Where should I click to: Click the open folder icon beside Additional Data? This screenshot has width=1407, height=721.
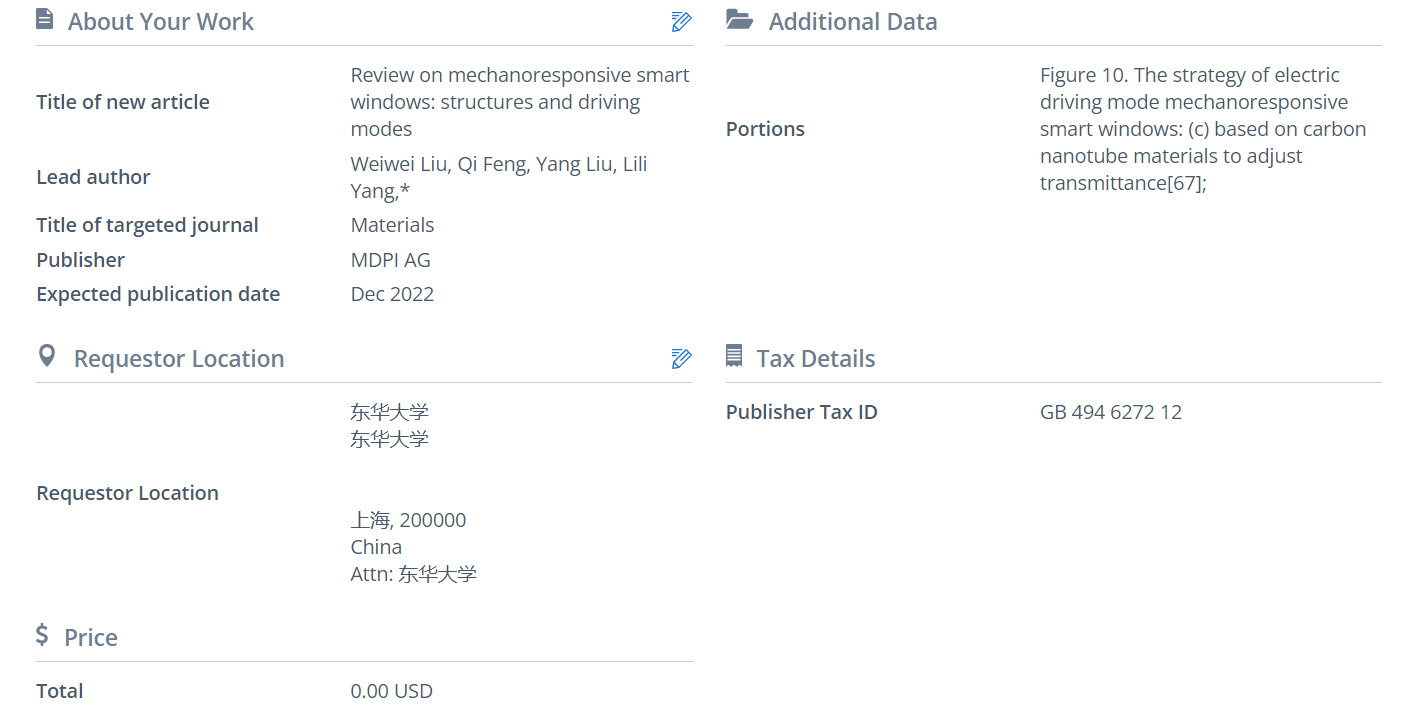tap(739, 20)
